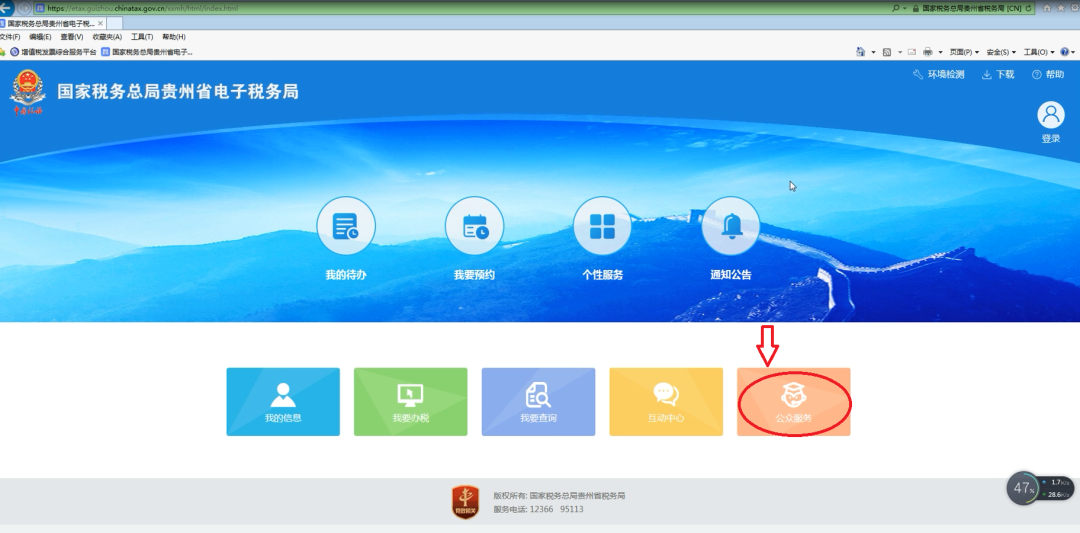The width and height of the screenshot is (1080, 533).
Task: Click the RSS feeds icon
Action: (886, 52)
